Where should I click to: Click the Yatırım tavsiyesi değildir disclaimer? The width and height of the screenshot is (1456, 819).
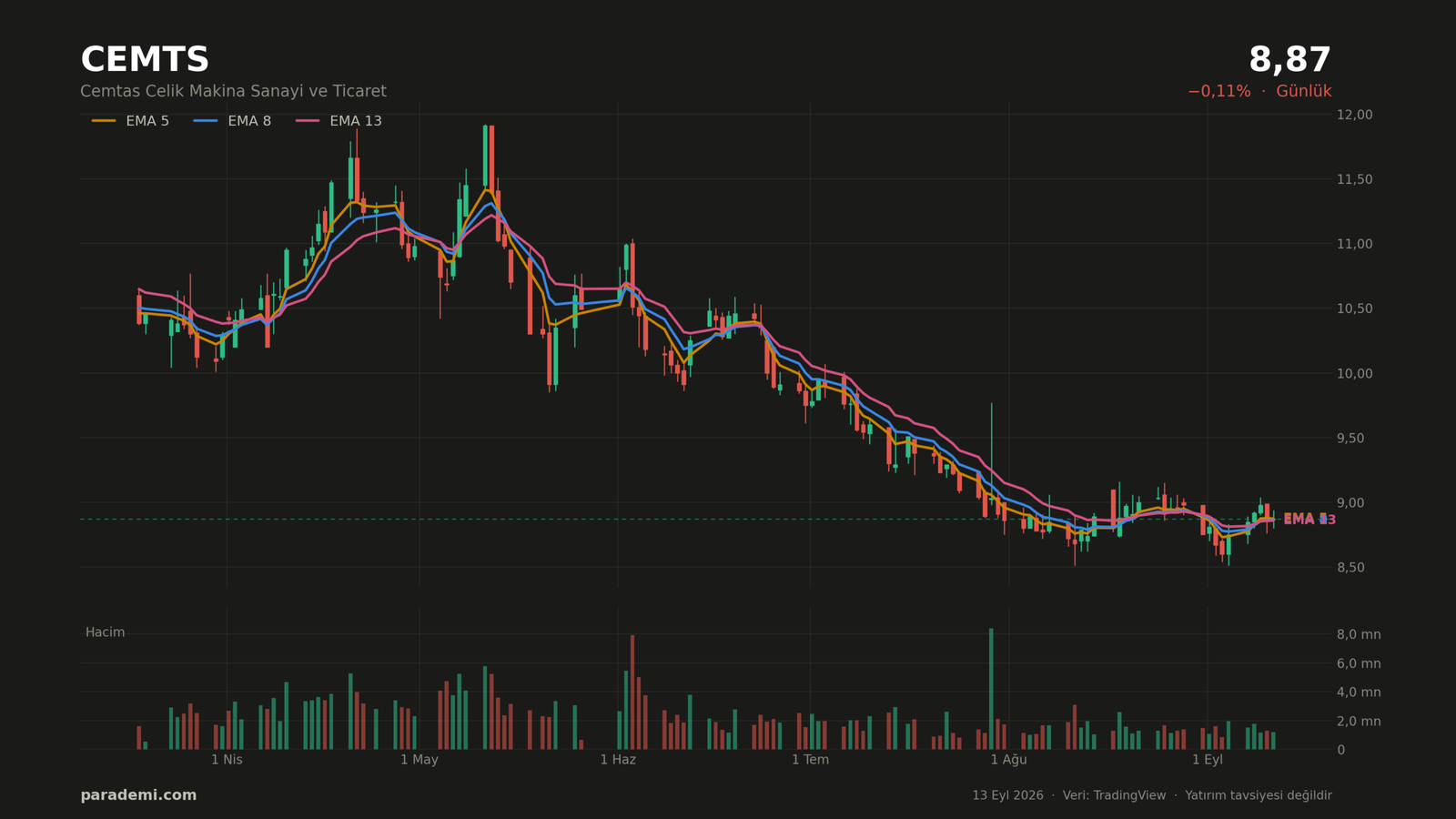click(1258, 795)
